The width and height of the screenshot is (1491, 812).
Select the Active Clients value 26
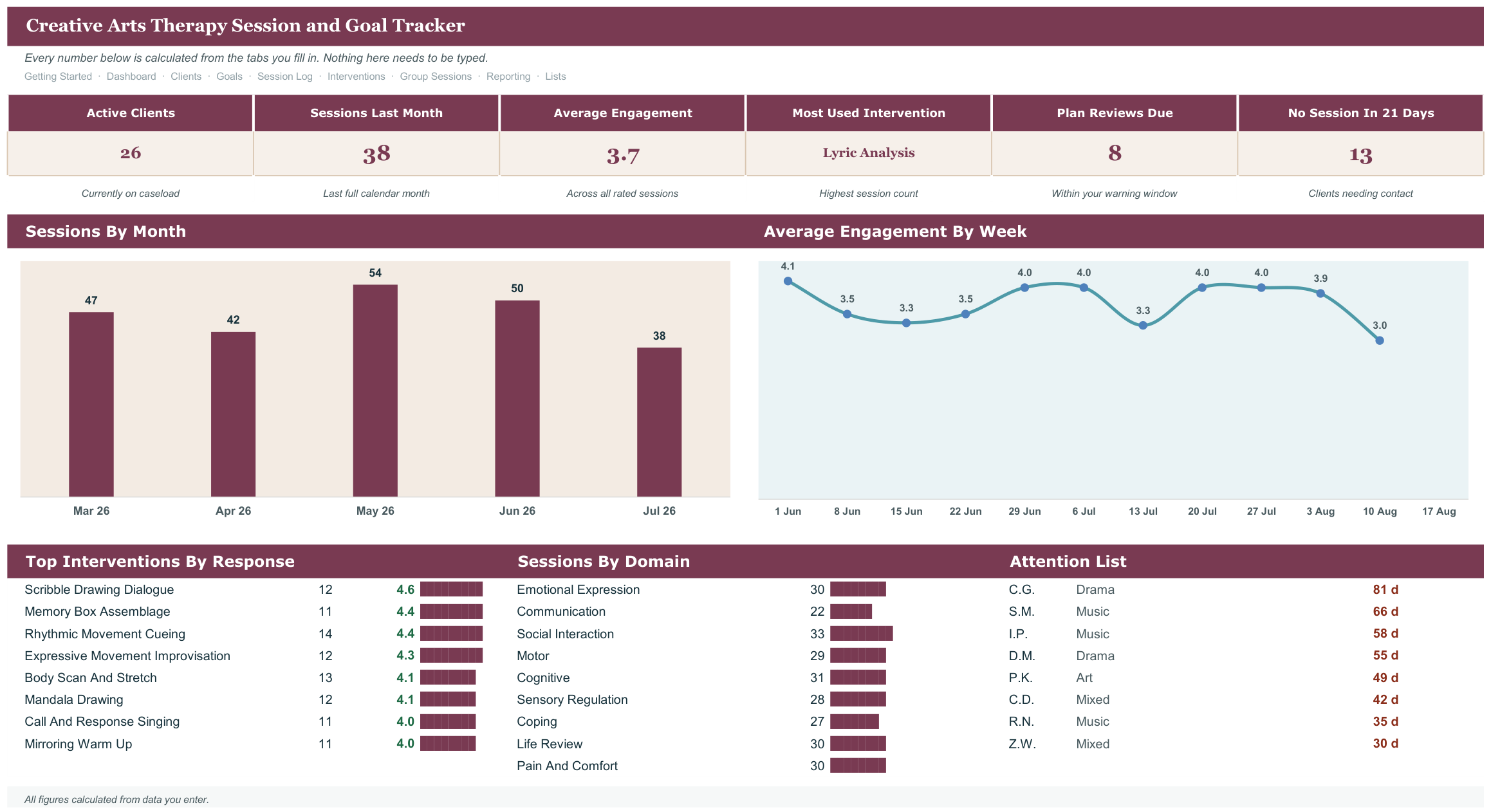coord(131,153)
